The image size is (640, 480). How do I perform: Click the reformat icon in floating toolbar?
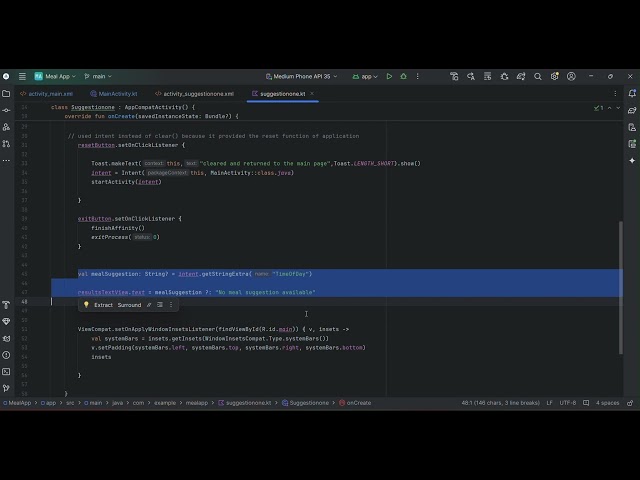160,305
